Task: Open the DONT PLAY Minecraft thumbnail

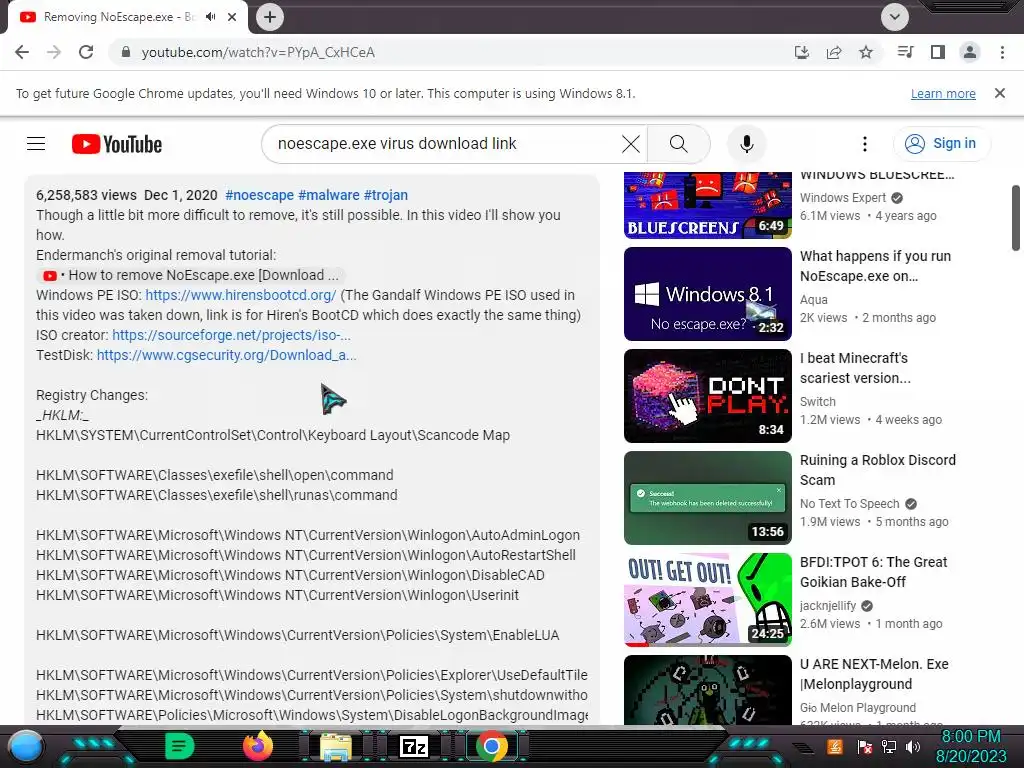Action: [x=707, y=396]
